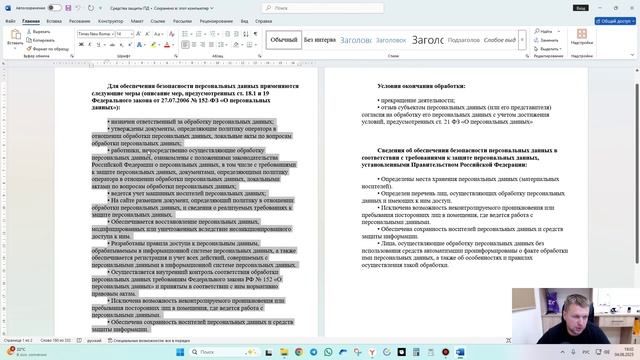Open the Windows Start menu
Viewport: 640px width, 360px height.
pos(180,352)
